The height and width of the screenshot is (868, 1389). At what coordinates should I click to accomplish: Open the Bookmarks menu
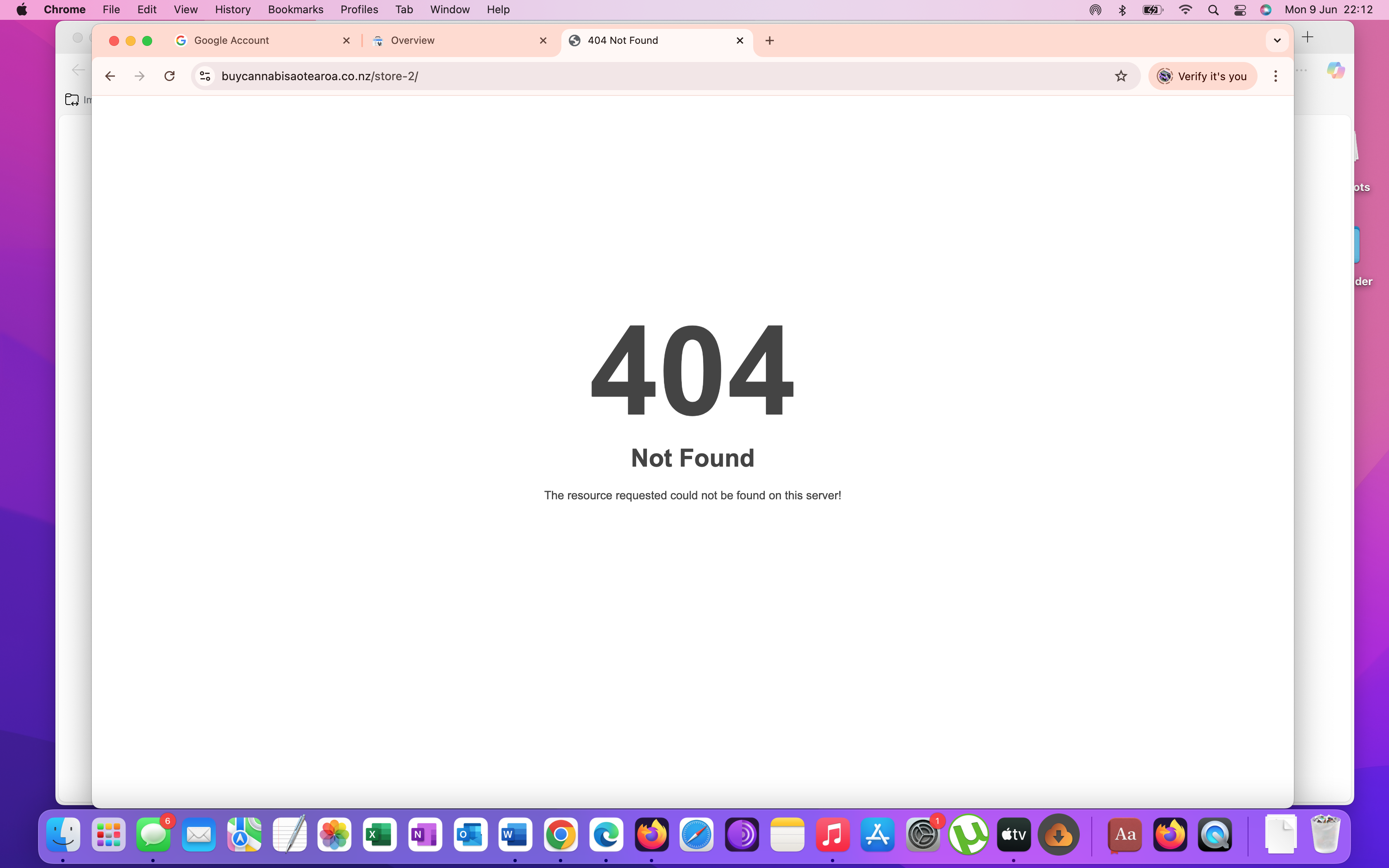[x=295, y=10]
